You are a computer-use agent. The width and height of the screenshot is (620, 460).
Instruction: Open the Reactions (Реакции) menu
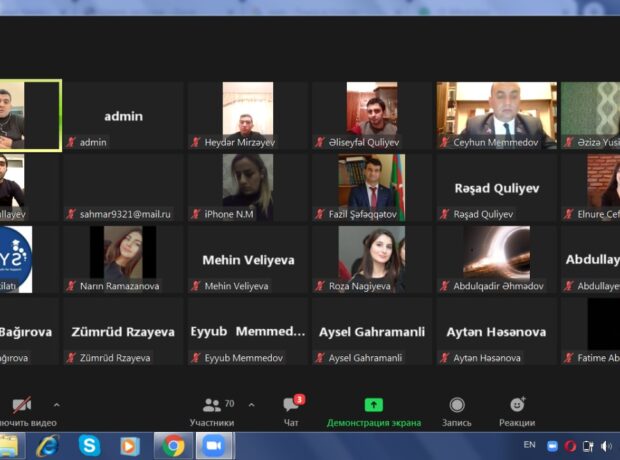(x=517, y=411)
